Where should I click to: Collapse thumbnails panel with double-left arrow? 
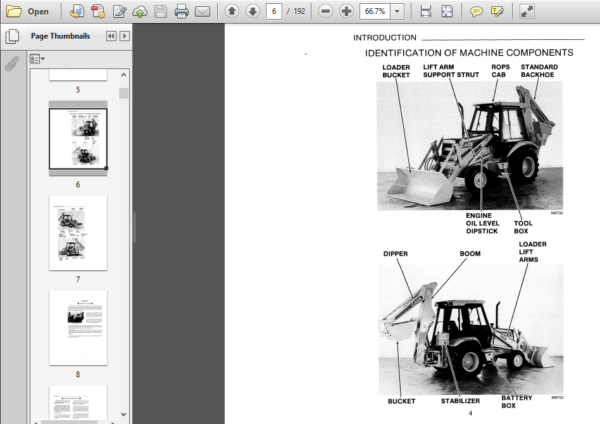[x=111, y=36]
